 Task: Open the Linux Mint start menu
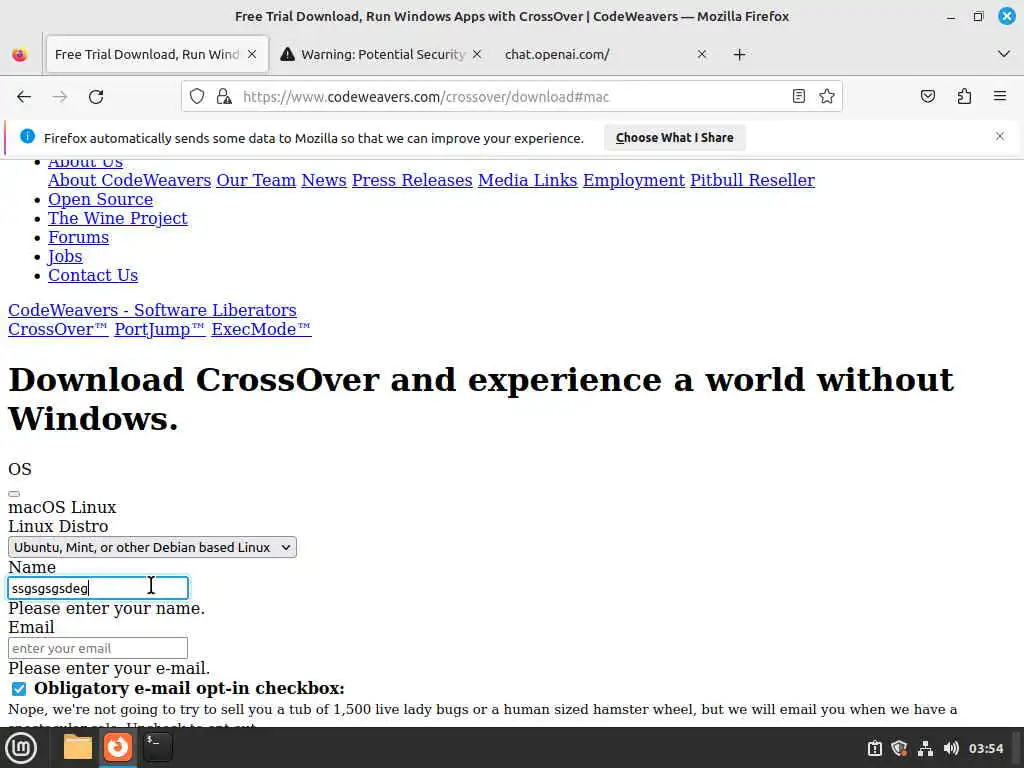point(21,747)
